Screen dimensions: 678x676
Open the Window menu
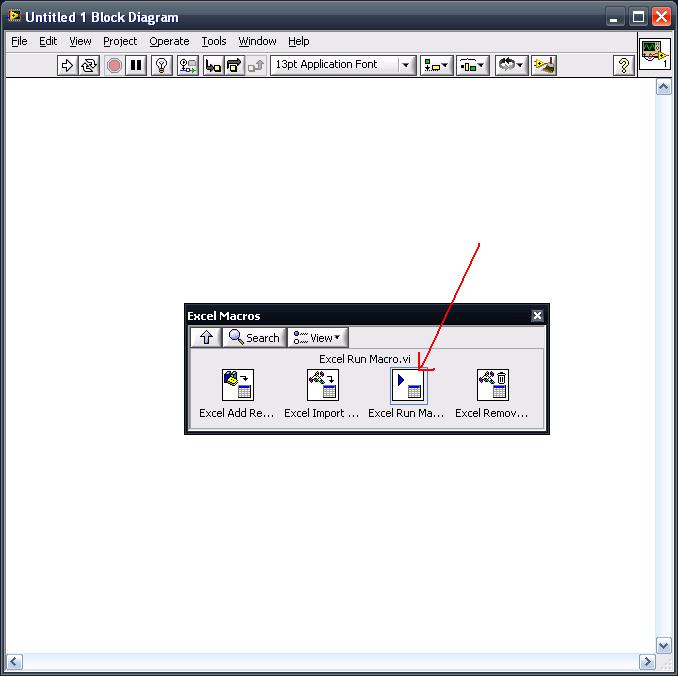tap(257, 41)
